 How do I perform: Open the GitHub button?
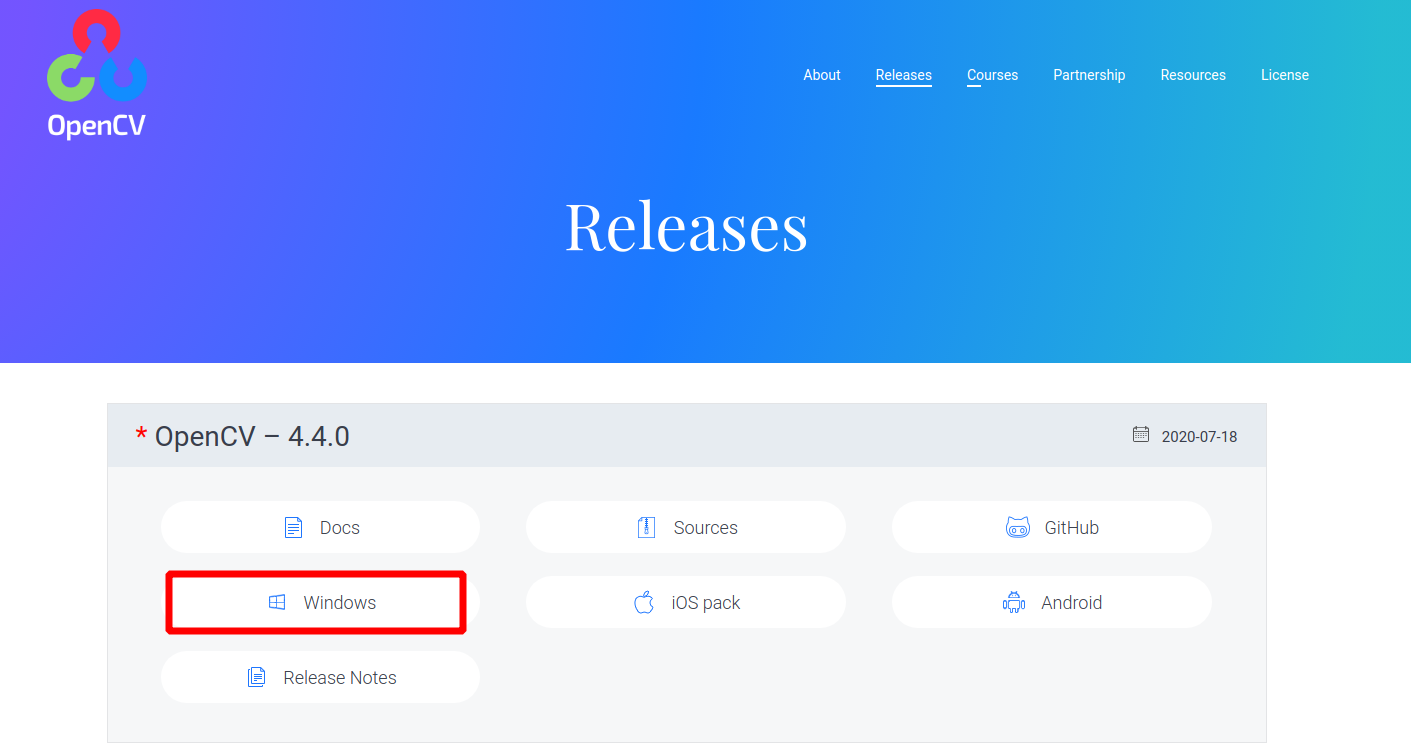[1052, 527]
